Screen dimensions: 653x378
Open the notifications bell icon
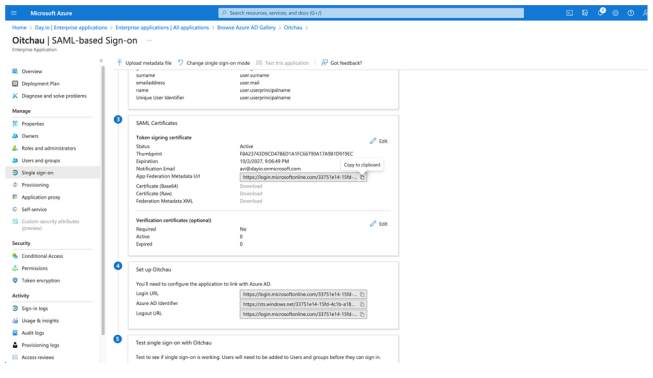[x=601, y=12]
